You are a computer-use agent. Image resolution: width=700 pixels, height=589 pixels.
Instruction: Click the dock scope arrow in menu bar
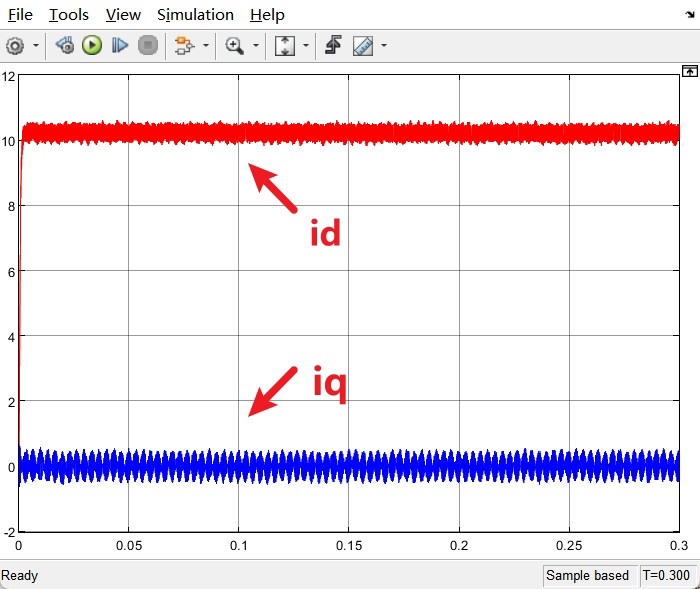690,15
